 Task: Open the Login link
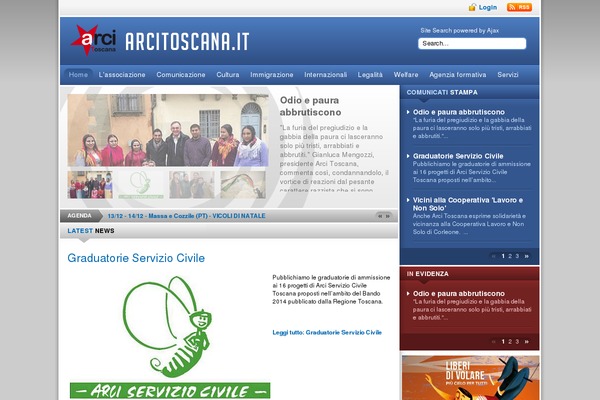[488, 7]
